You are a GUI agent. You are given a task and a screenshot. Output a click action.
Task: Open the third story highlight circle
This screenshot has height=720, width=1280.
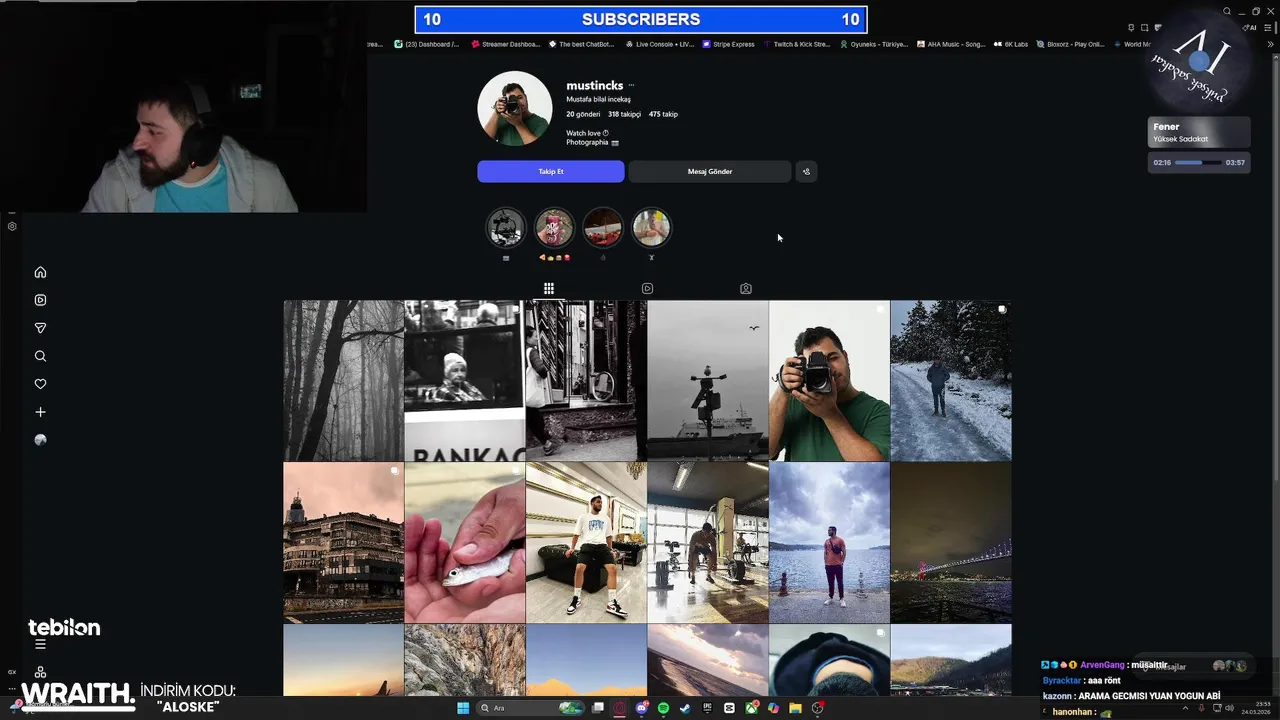click(603, 228)
